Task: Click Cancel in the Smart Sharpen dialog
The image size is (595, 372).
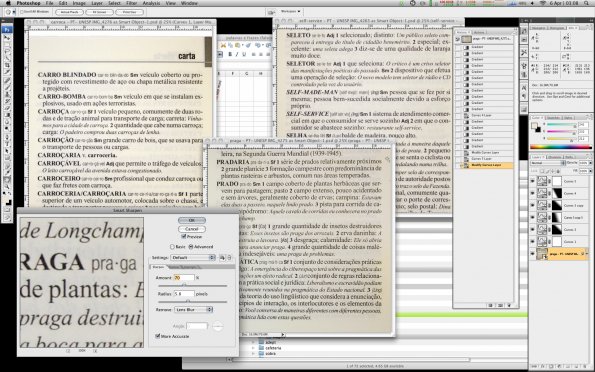Action: 192,229
